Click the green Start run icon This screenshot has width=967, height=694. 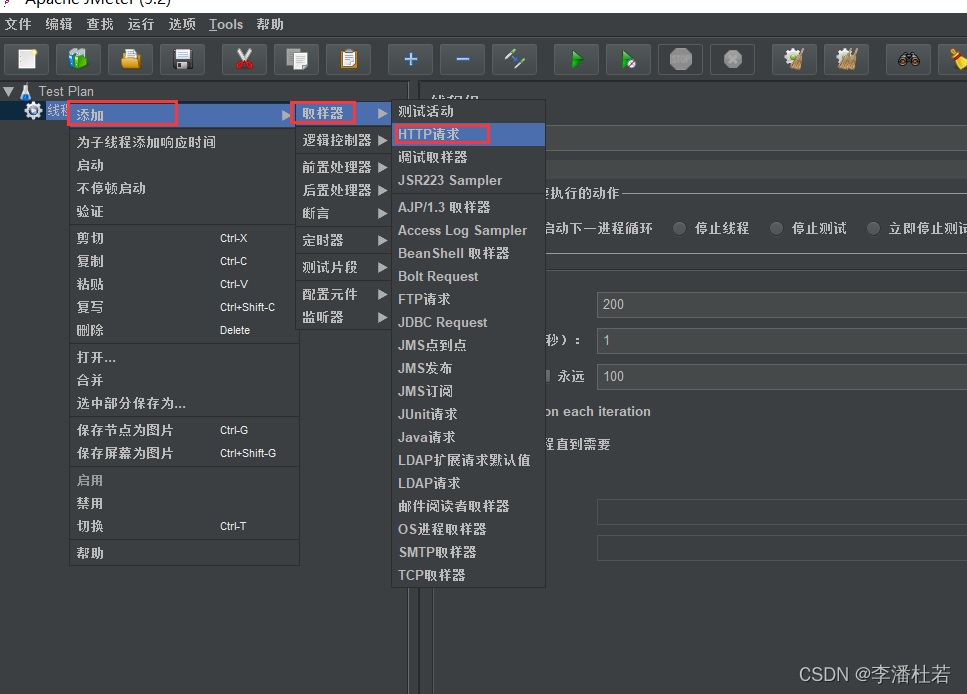coord(577,59)
